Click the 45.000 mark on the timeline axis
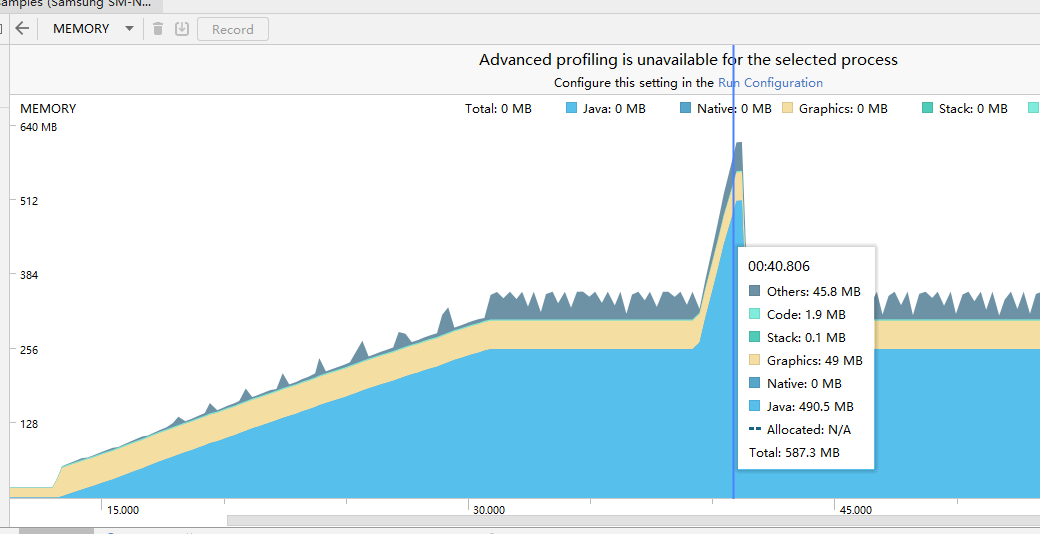 click(x=856, y=510)
